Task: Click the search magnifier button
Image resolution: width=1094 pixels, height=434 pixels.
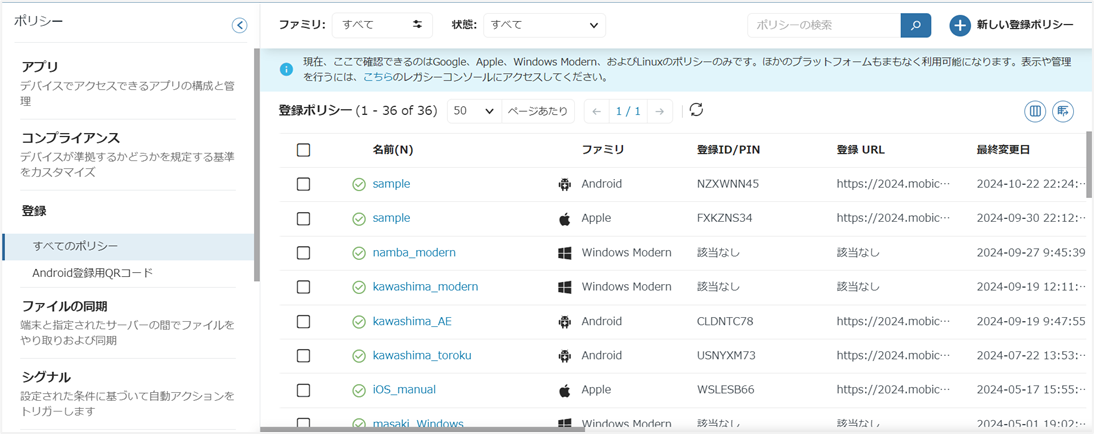Action: (x=916, y=25)
